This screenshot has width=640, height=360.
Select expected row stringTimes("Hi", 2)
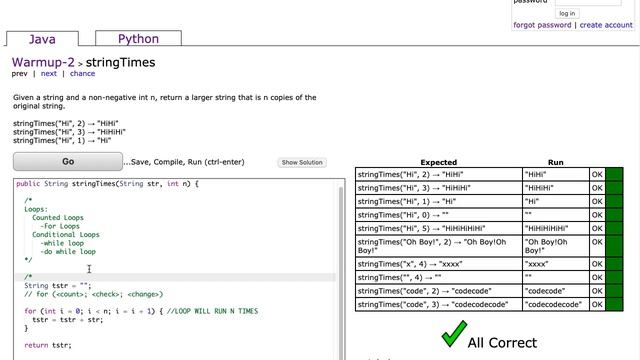point(439,174)
